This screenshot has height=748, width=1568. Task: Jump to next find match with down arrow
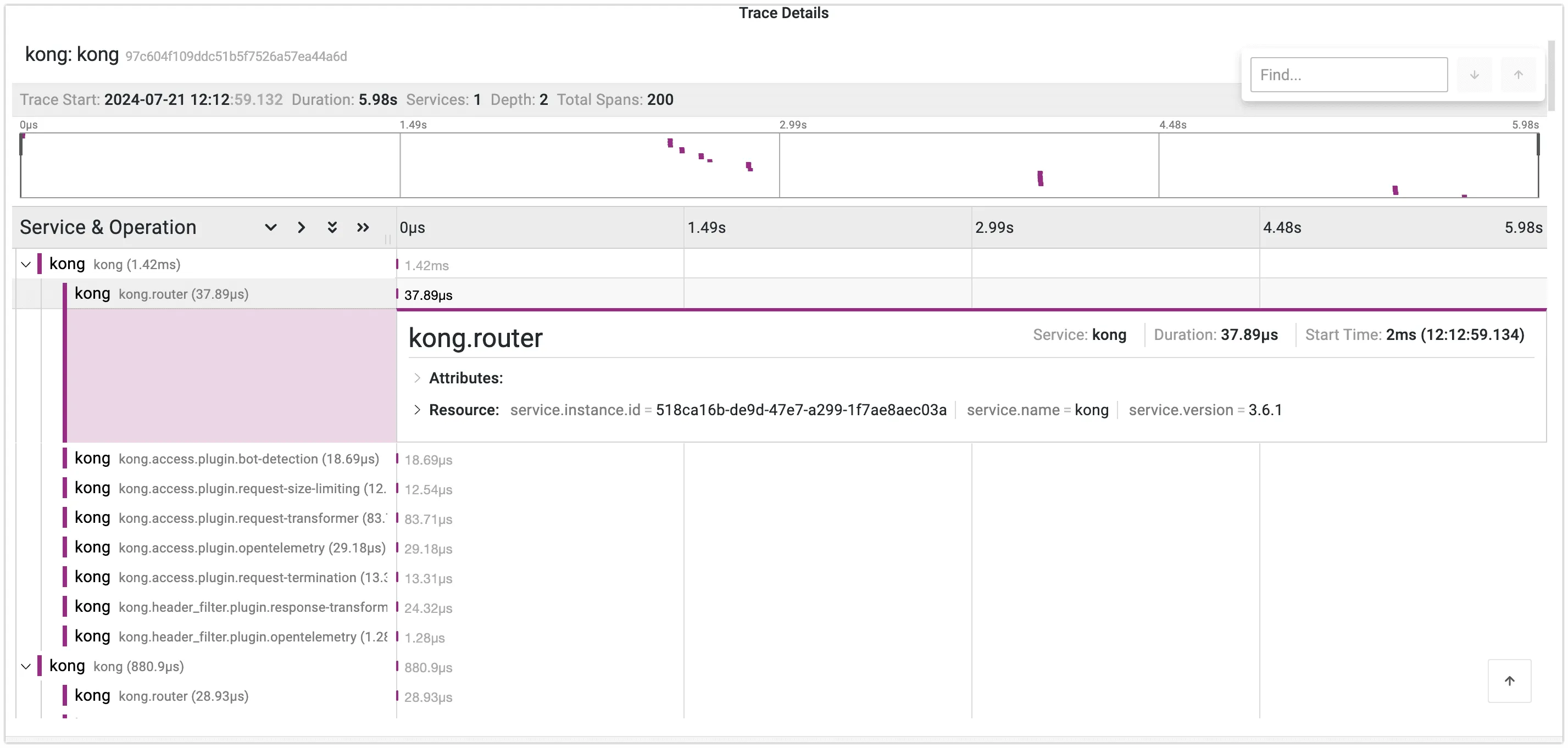[x=1474, y=74]
